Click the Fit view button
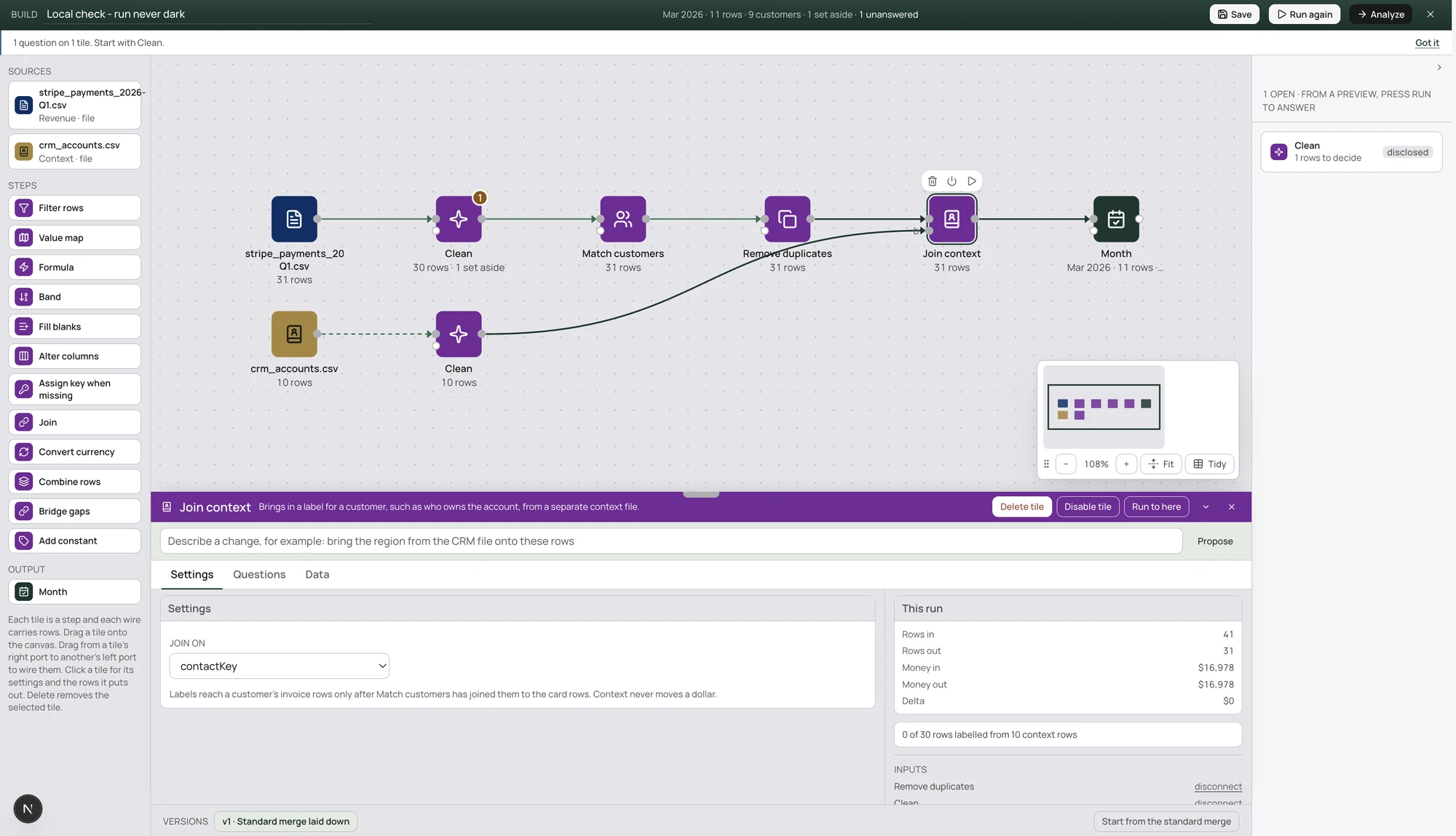Viewport: 1456px width, 836px height. click(x=1161, y=464)
